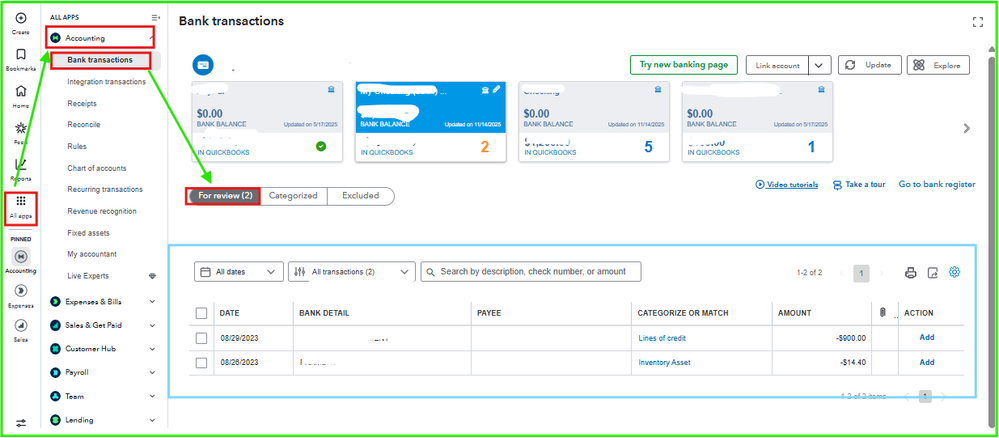Open Chart of accounts menu item
The image size is (999, 438).
[x=97, y=168]
